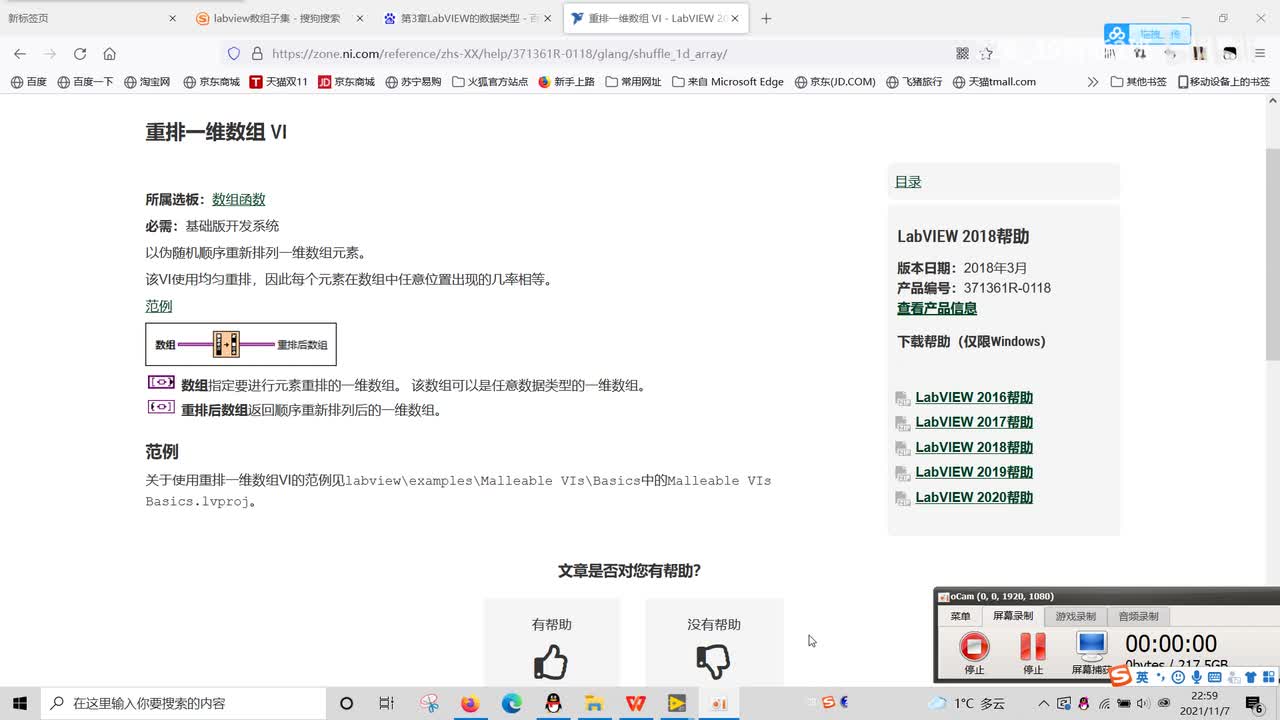This screenshot has width=1280, height=720.
Task: Switch to 第3章LabVIEW的数据类型 tab
Action: pos(466,18)
